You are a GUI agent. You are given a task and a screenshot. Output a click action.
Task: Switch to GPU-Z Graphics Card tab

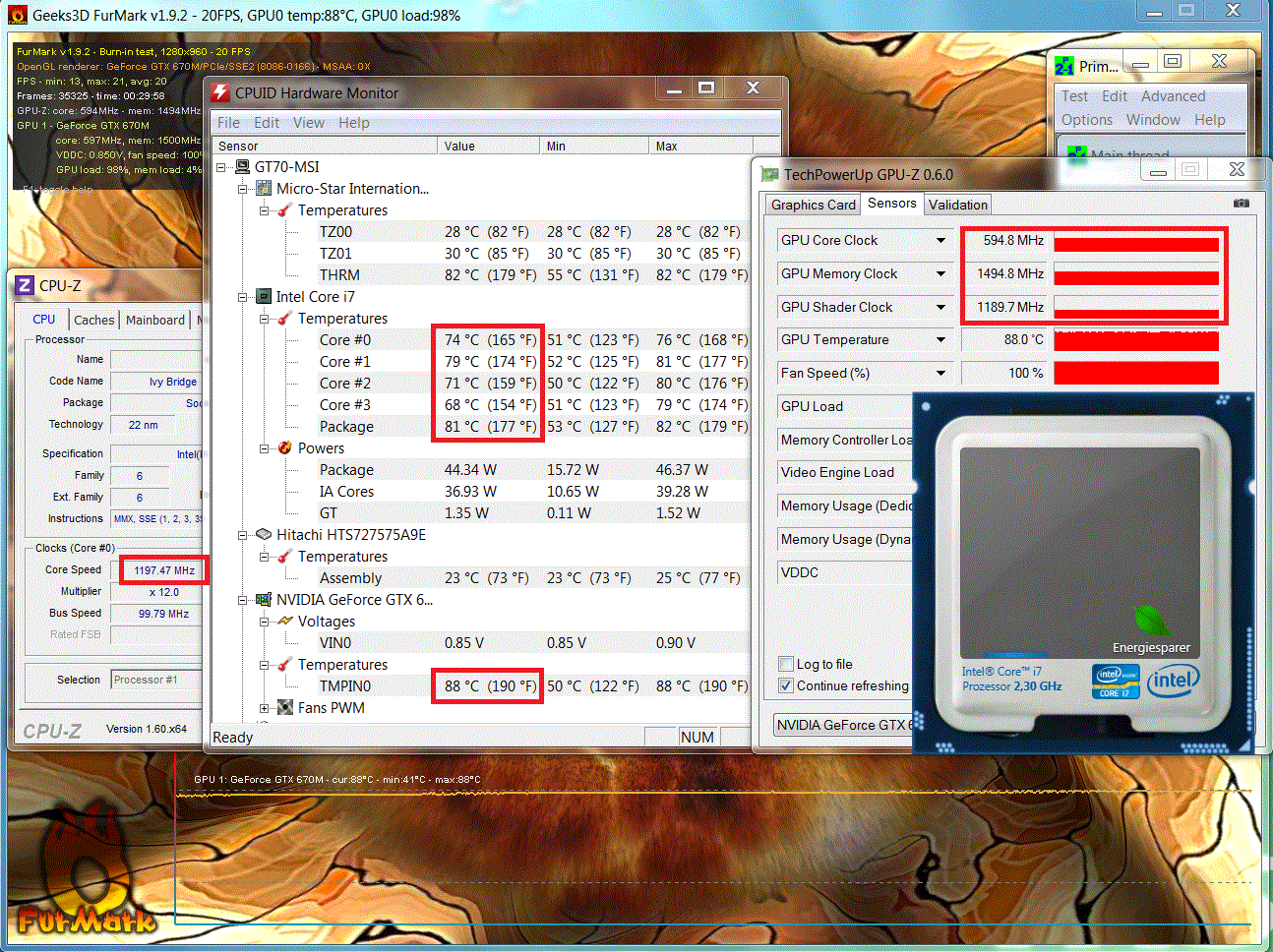pyautogui.click(x=814, y=205)
